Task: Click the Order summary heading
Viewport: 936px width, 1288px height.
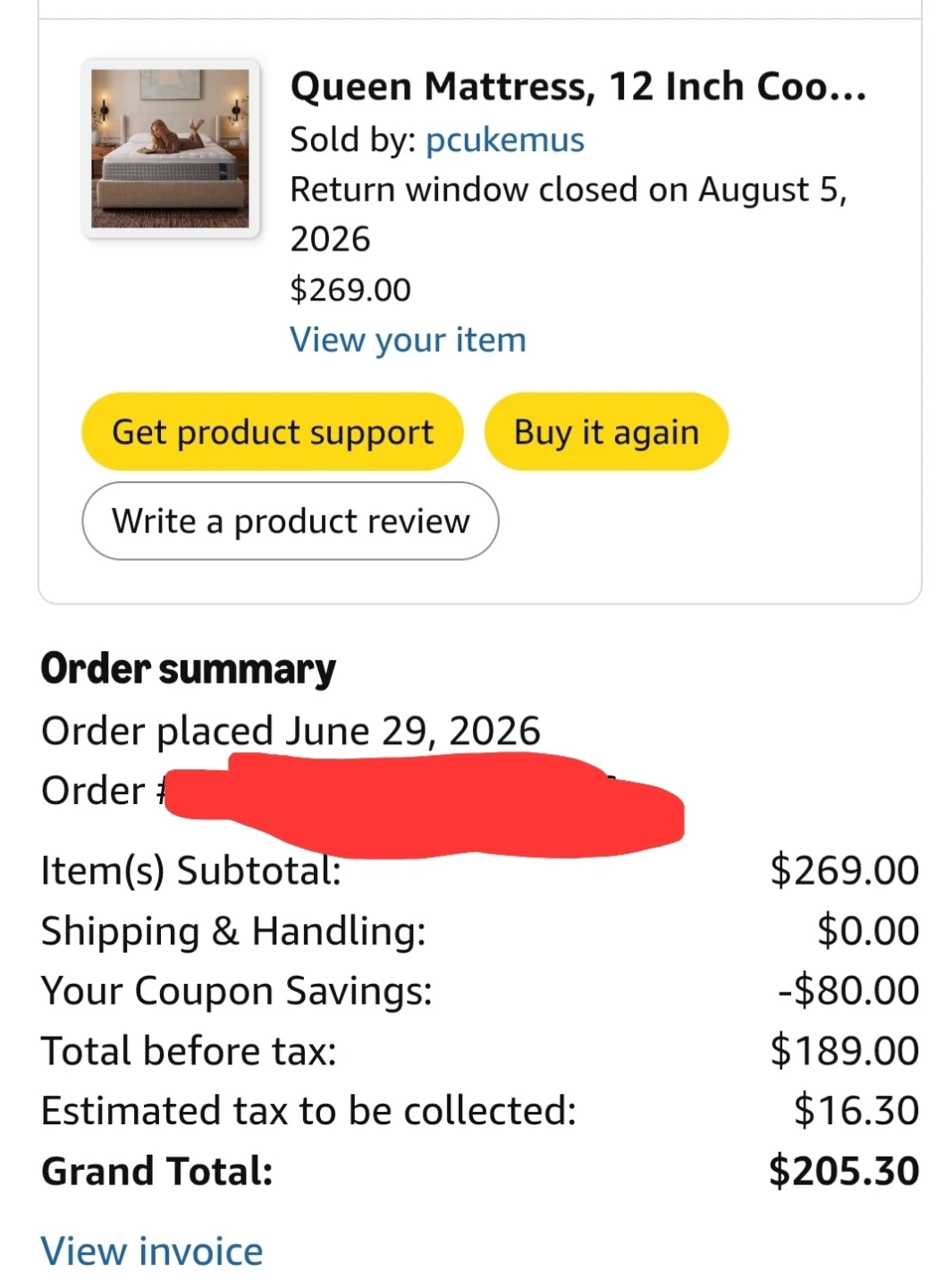Action: 189,669
